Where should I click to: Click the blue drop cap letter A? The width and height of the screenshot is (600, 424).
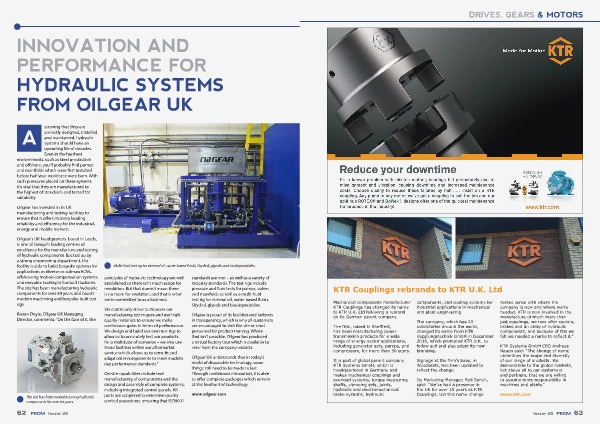pyautogui.click(x=29, y=138)
